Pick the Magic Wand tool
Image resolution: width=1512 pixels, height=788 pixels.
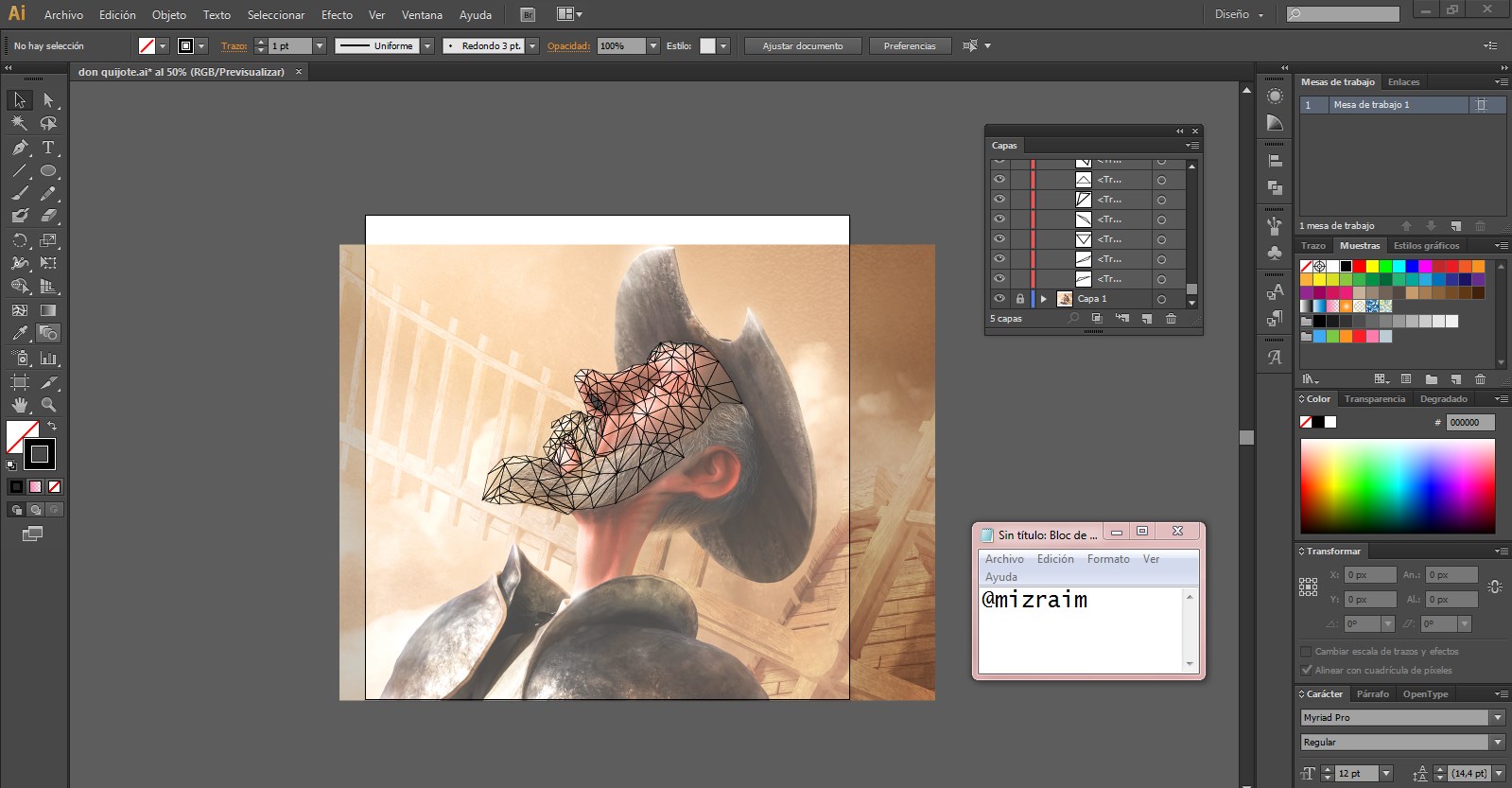point(20,123)
